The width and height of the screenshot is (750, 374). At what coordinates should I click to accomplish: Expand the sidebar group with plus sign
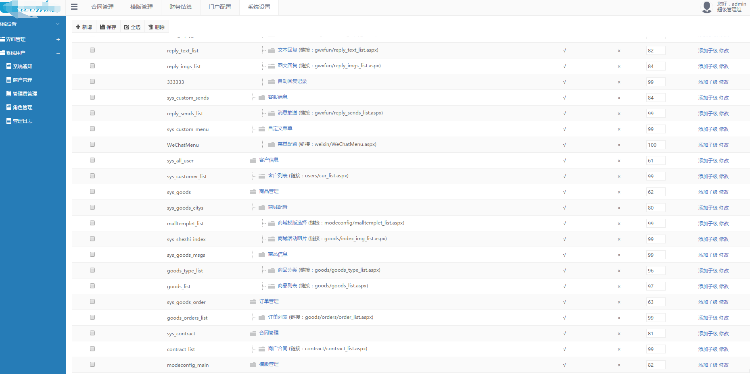(x=58, y=39)
